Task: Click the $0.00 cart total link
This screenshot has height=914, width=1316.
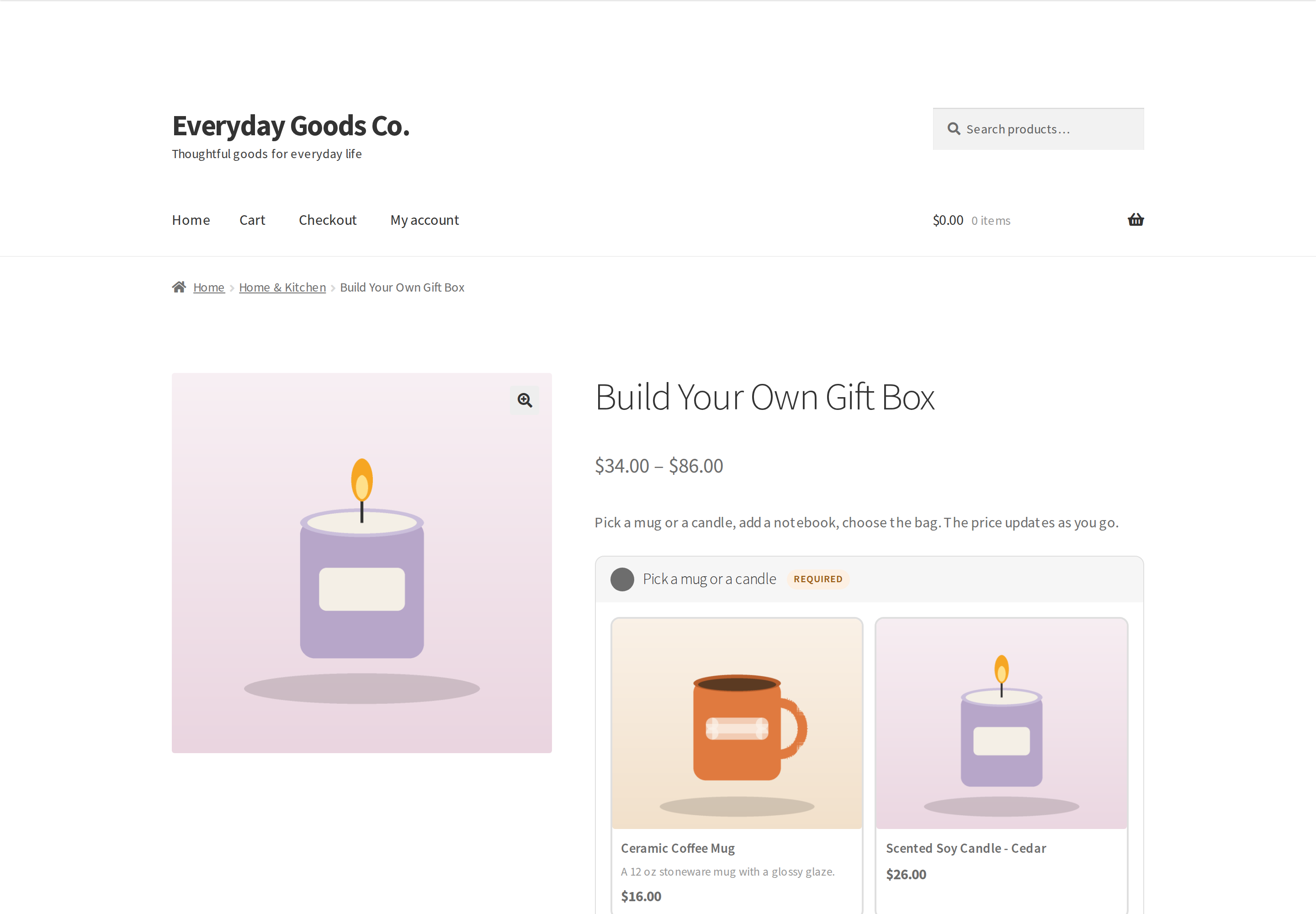Action: click(x=948, y=220)
